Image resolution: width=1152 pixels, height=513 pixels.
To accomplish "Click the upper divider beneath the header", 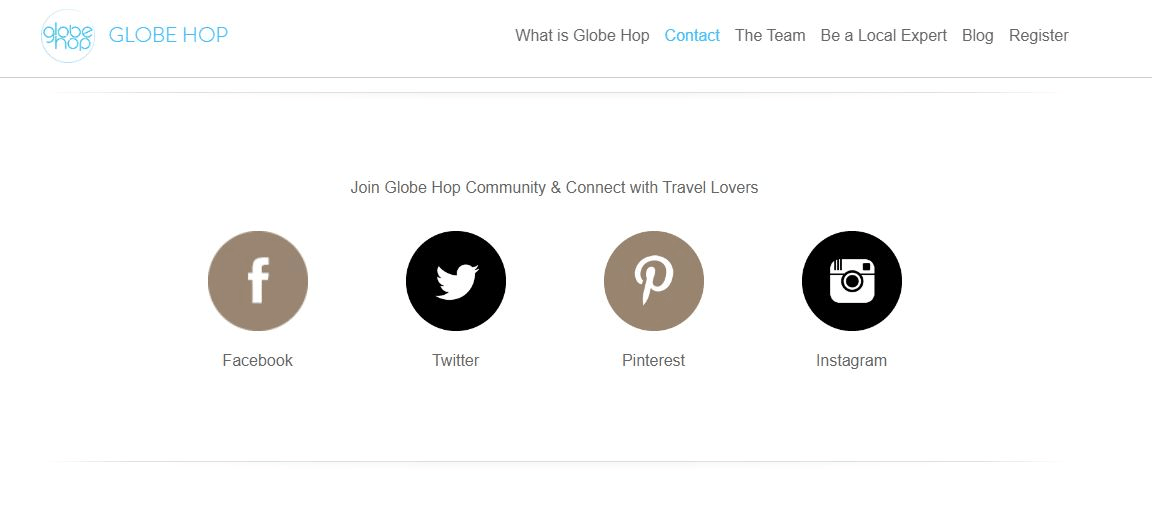I will point(556,92).
